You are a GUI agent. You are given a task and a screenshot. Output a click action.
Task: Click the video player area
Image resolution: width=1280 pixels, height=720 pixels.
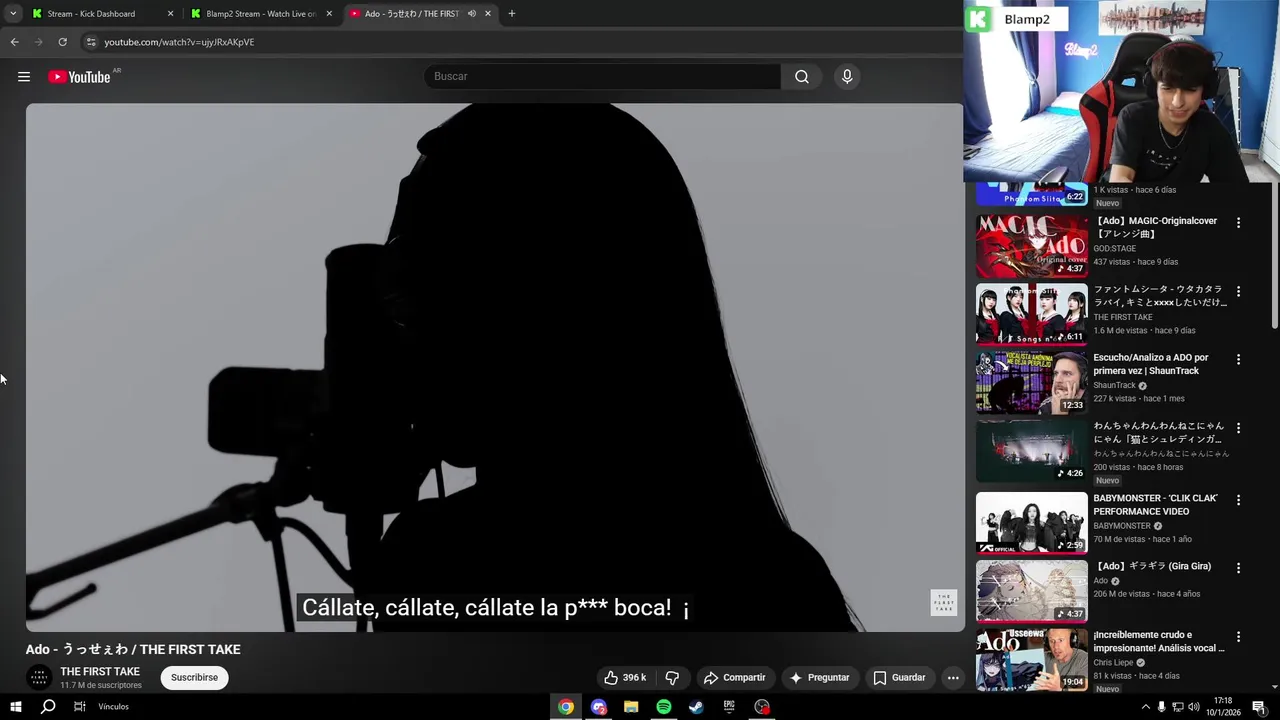pos(495,367)
